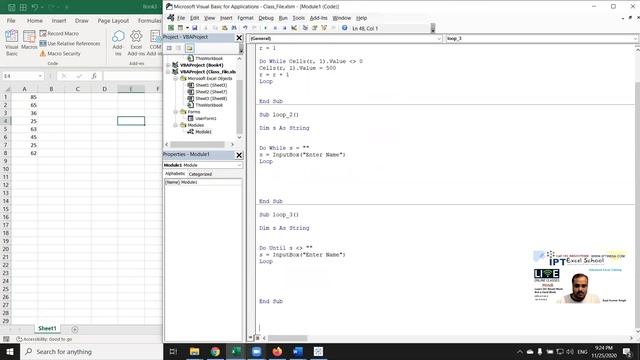Viewport: 640px width, 360px height.
Task: Click the Undo icon in the VBA toolbar
Action: click(245, 28)
